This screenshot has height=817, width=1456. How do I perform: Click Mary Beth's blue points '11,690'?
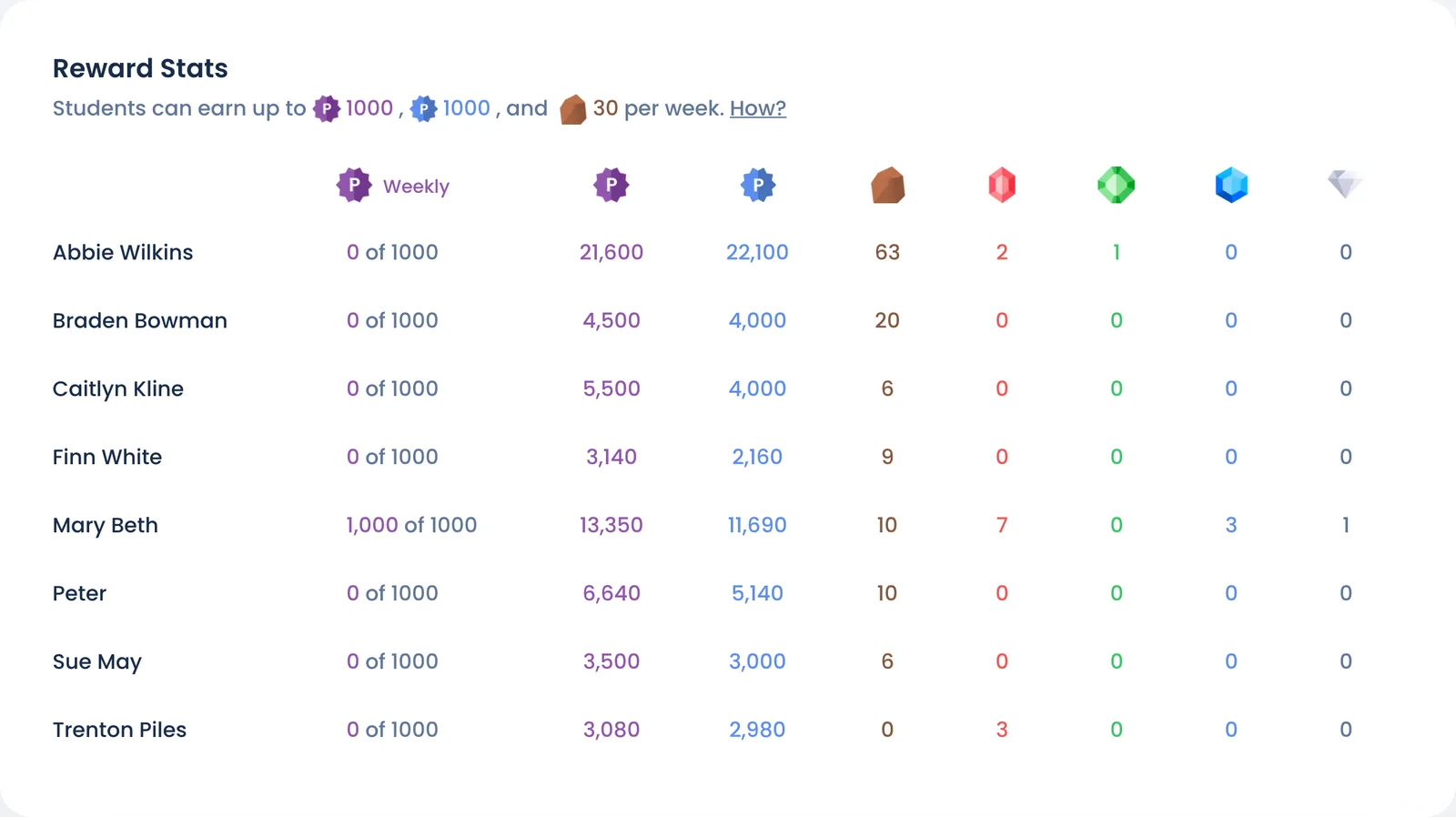point(757,525)
